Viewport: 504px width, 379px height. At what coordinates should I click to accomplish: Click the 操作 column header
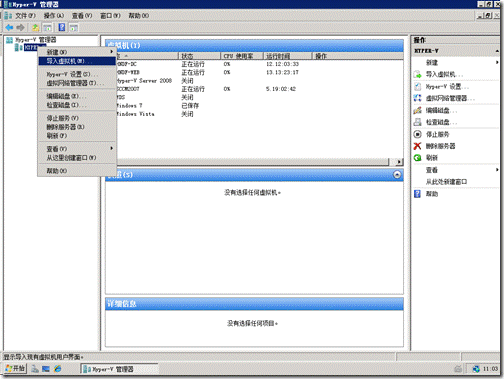[x=358, y=56]
